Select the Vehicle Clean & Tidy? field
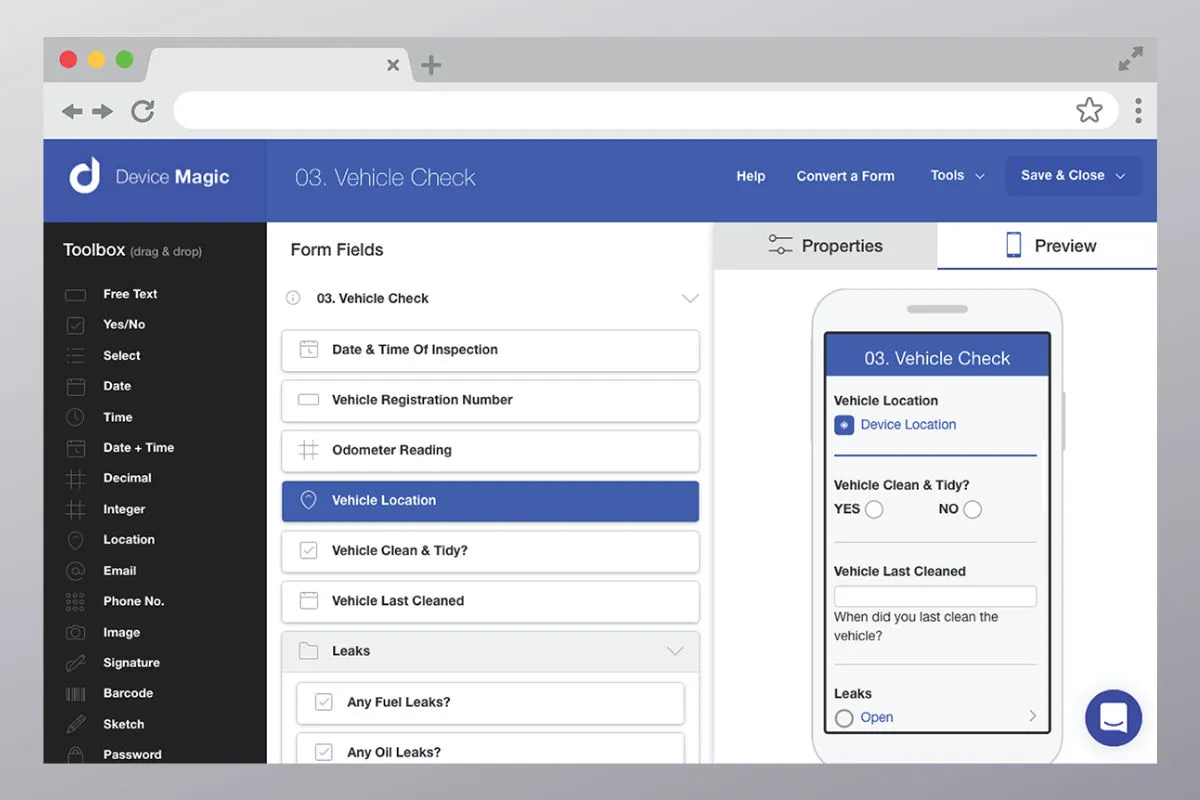 [490, 551]
